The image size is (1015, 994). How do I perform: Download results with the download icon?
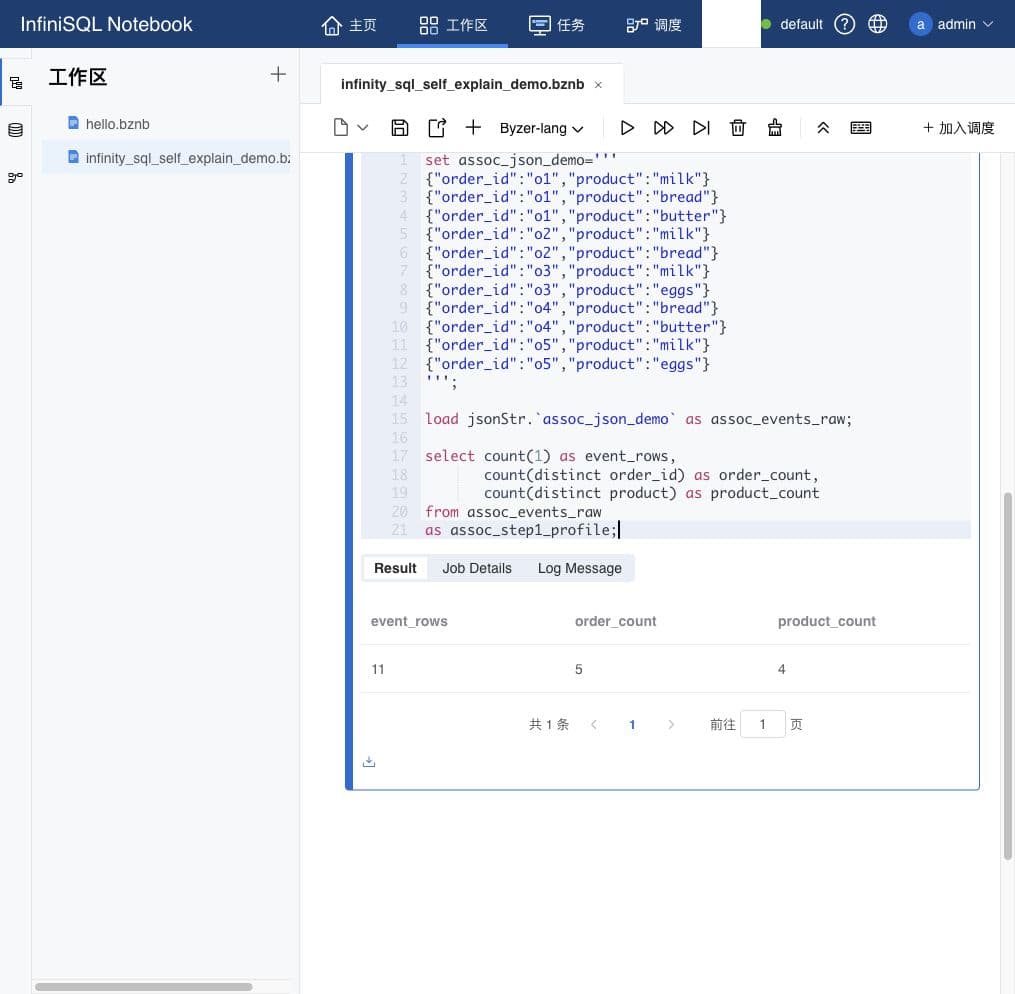[x=369, y=762]
